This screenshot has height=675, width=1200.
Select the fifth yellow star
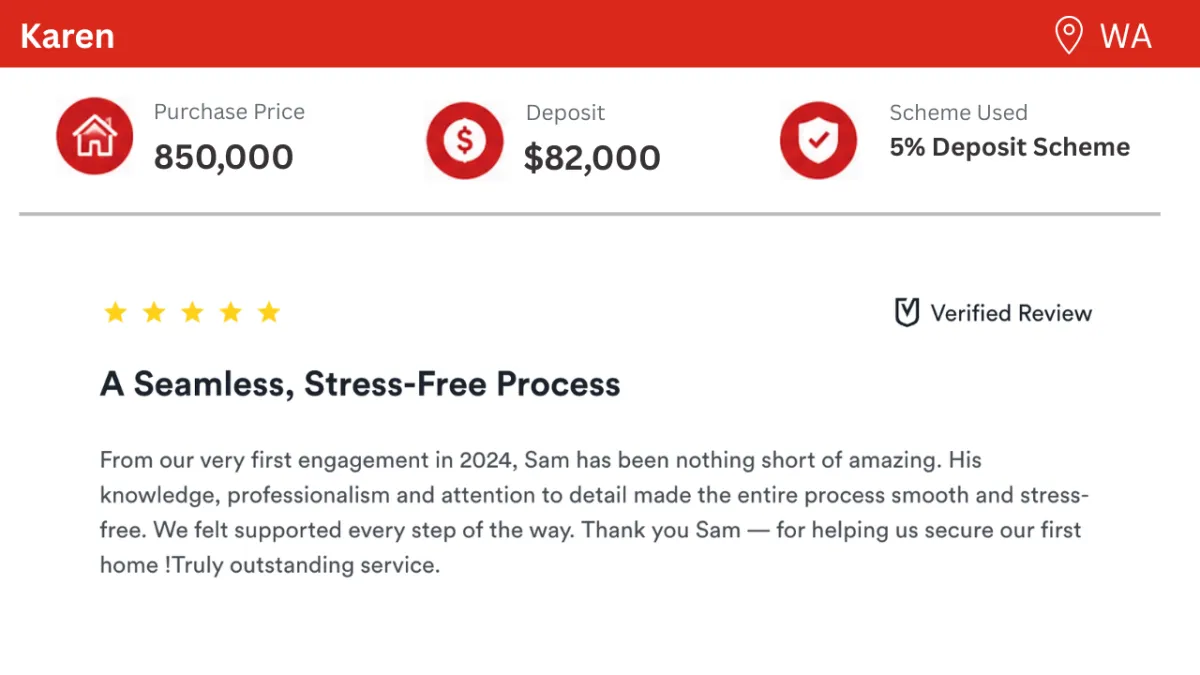click(x=268, y=313)
